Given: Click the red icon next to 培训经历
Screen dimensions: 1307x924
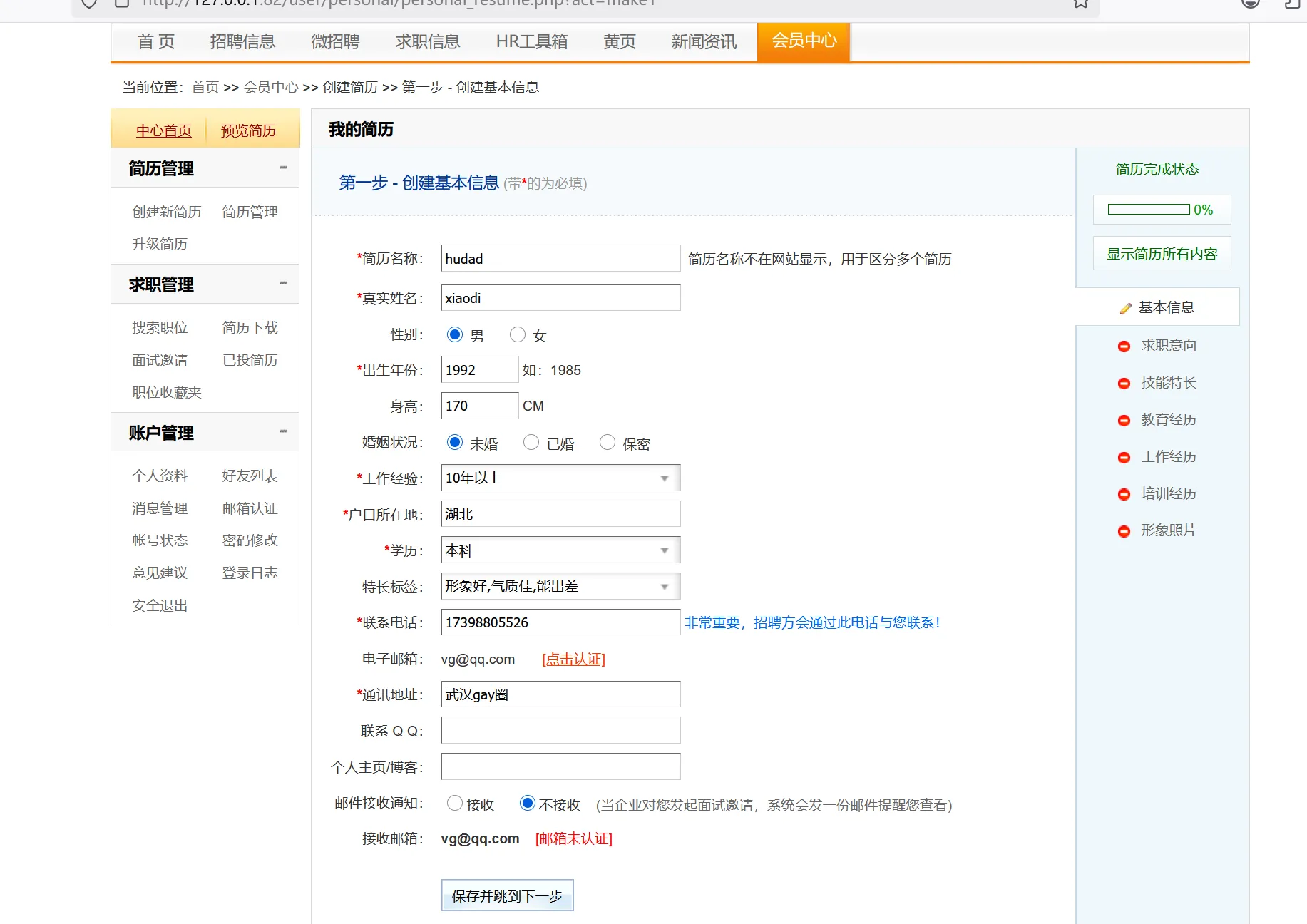Looking at the screenshot, I should click(x=1124, y=494).
